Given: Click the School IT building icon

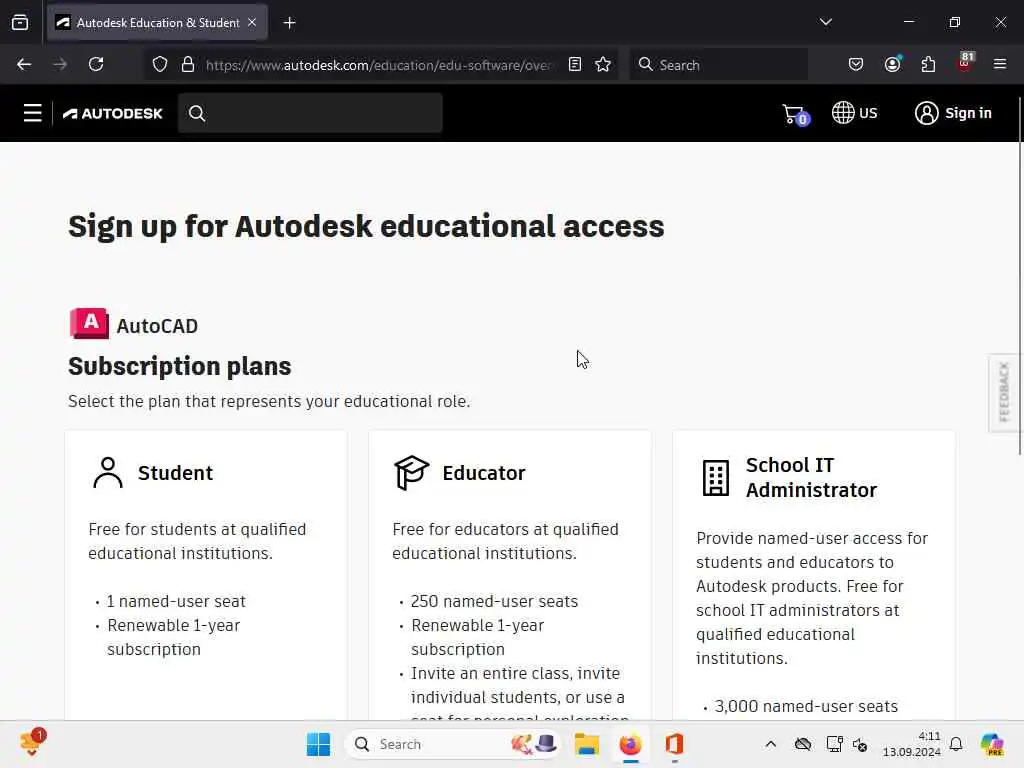Looking at the screenshot, I should (715, 477).
